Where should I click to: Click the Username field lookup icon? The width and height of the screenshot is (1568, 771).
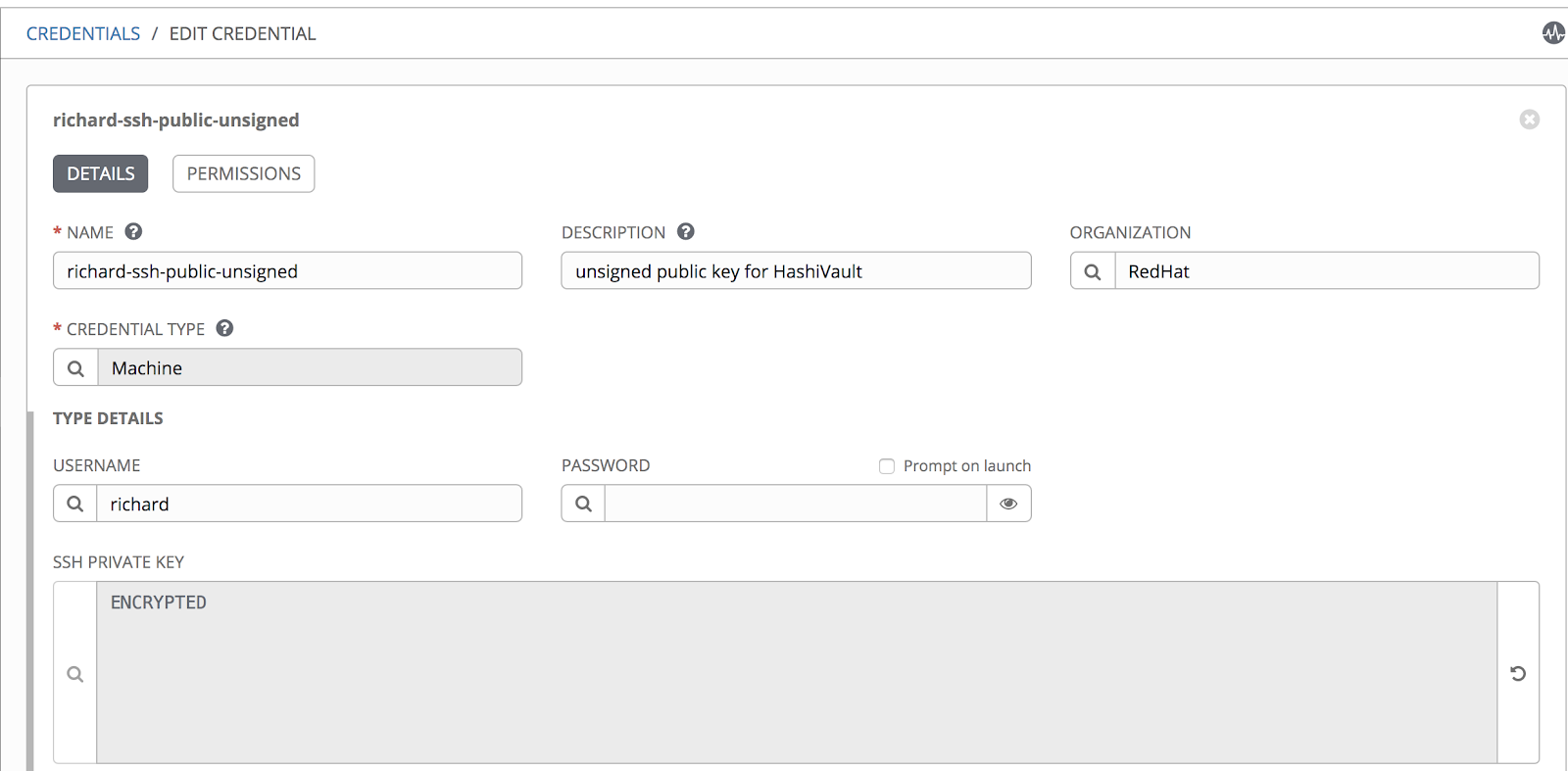[75, 504]
